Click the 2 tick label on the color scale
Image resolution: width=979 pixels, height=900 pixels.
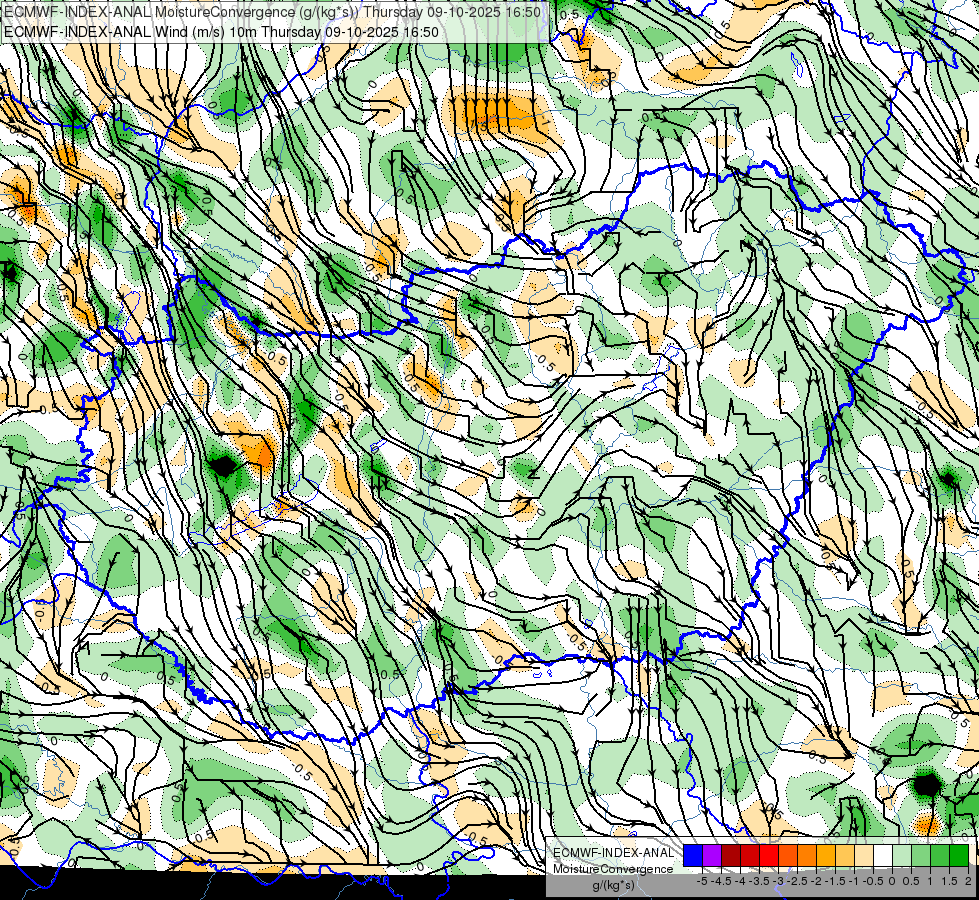point(968,881)
